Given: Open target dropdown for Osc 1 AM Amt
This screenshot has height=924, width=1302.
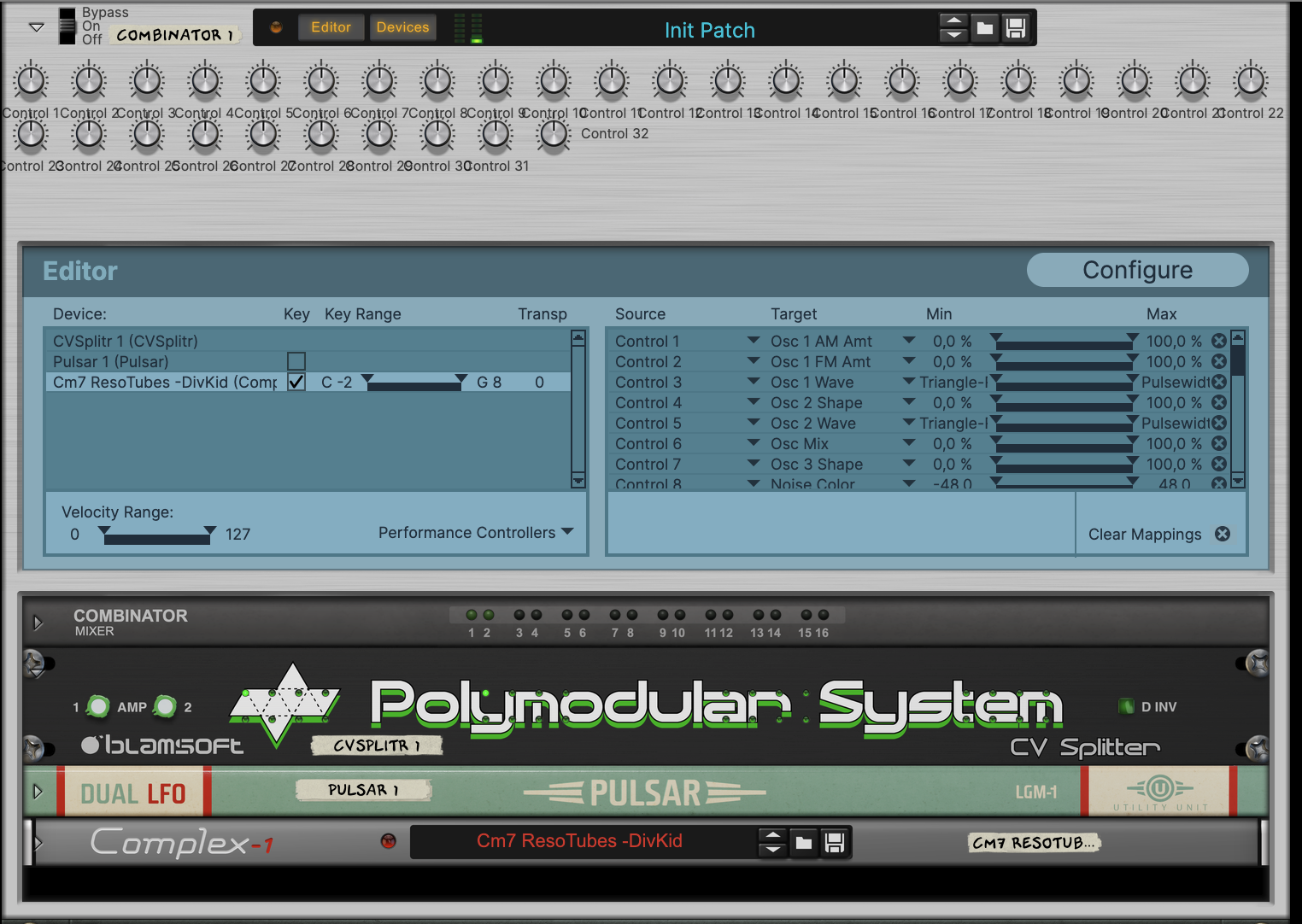Looking at the screenshot, I should [x=909, y=340].
